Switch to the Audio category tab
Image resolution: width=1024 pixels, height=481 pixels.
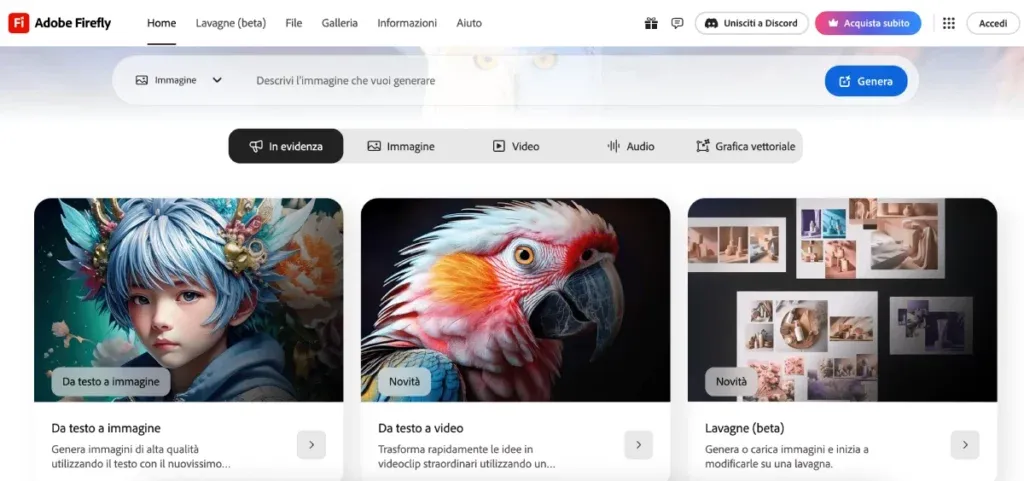click(631, 146)
